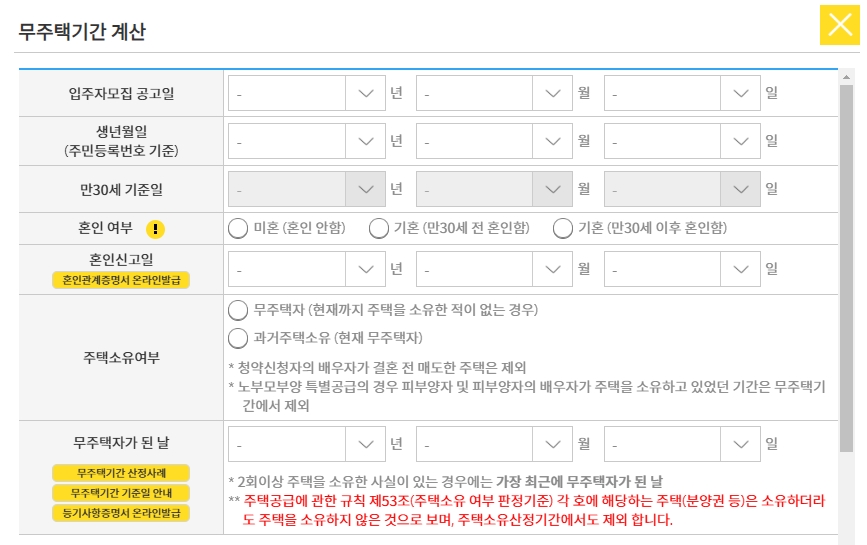
Task: Open 만30세 기준일 day dropdown
Action: pyautogui.click(x=682, y=189)
